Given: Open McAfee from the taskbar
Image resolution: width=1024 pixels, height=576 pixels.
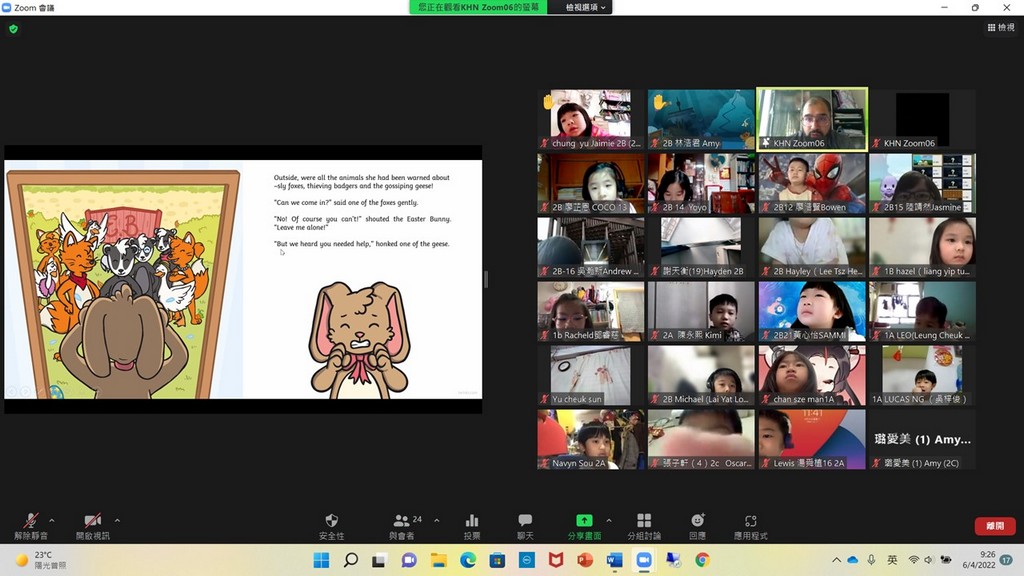Looking at the screenshot, I should point(556,560).
